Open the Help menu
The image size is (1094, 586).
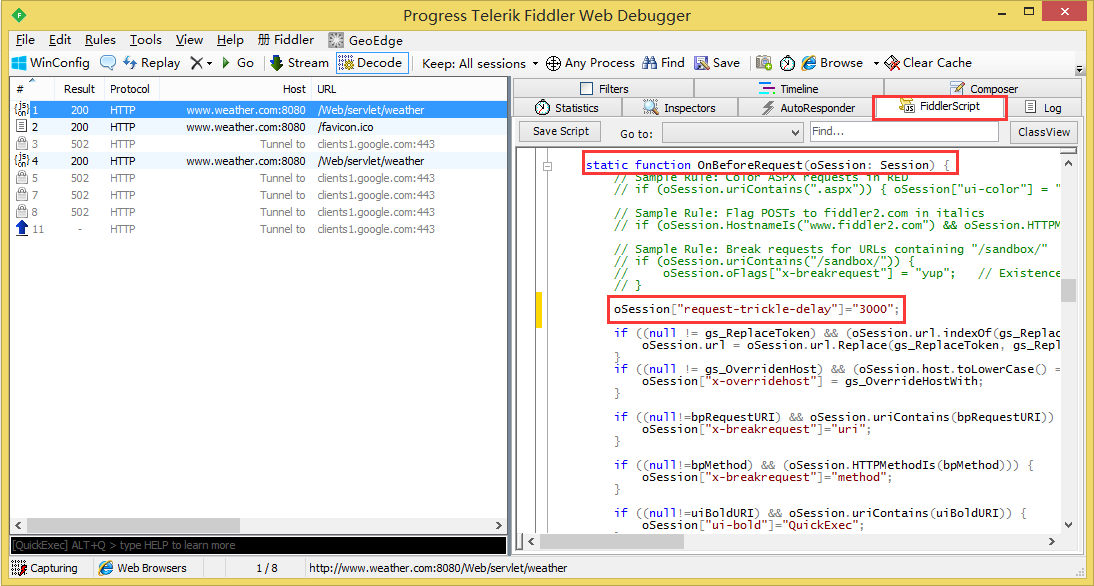point(230,40)
